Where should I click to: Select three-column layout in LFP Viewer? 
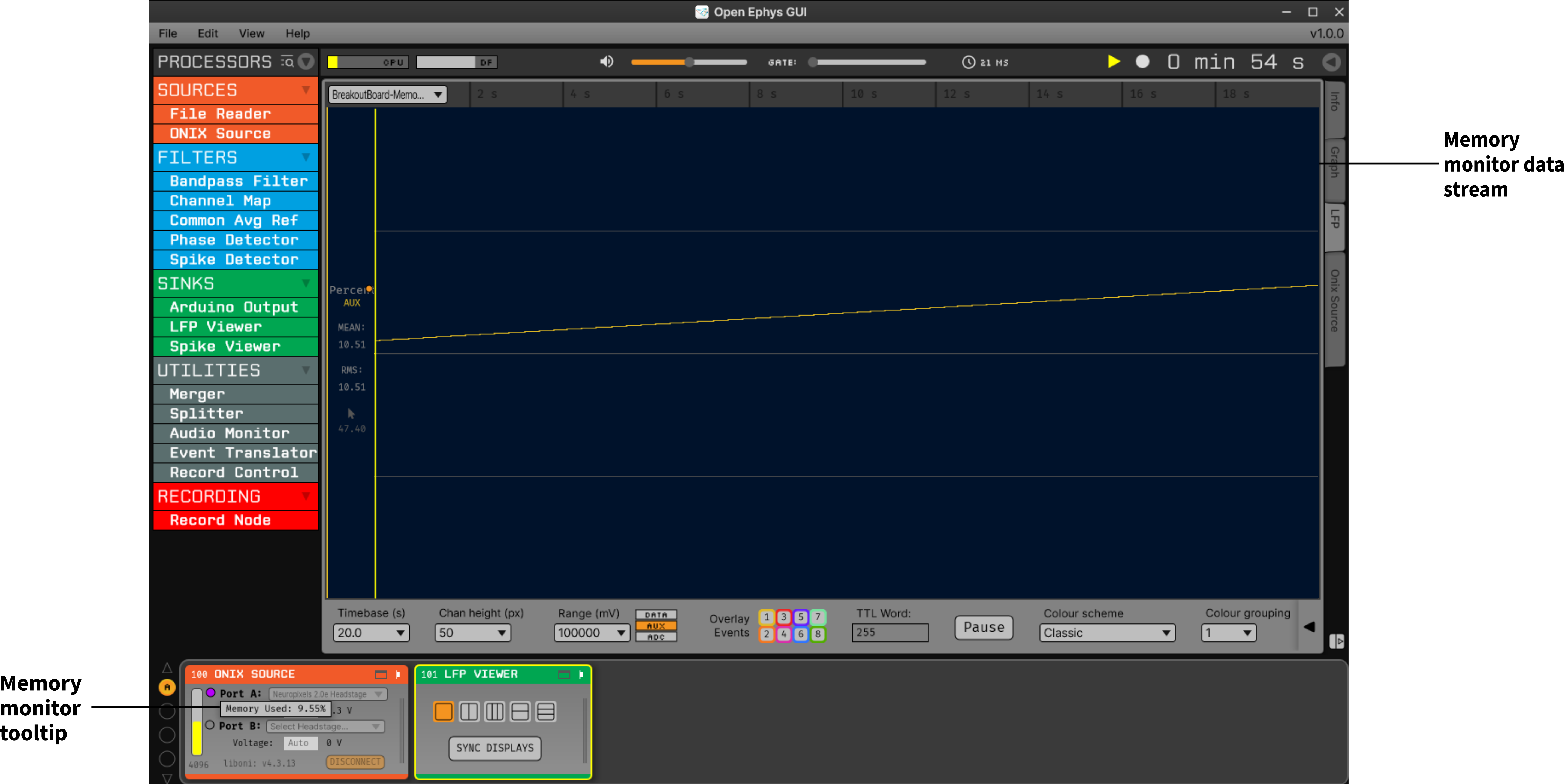pos(494,711)
